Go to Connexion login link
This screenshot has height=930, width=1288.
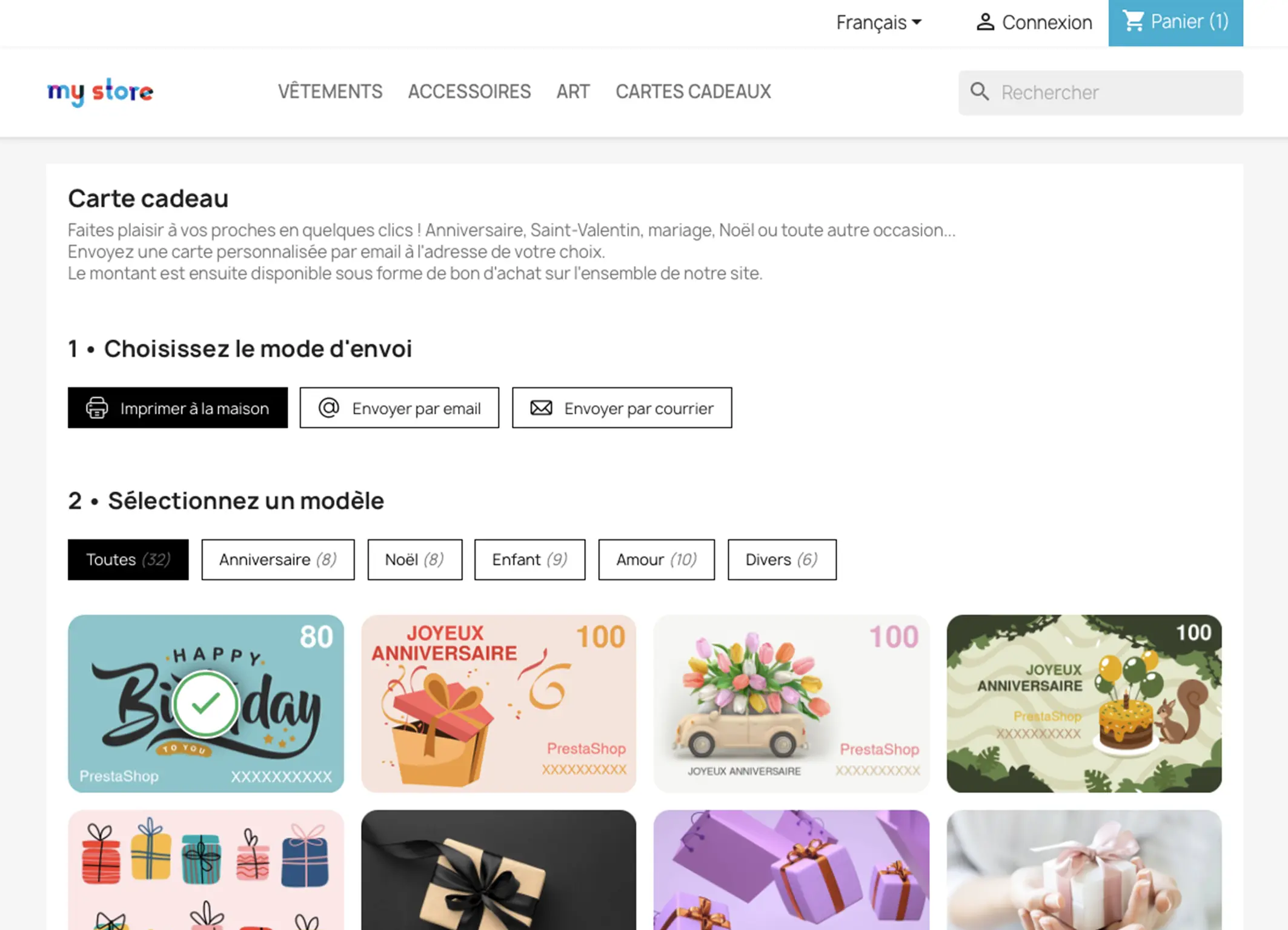[x=1047, y=22]
